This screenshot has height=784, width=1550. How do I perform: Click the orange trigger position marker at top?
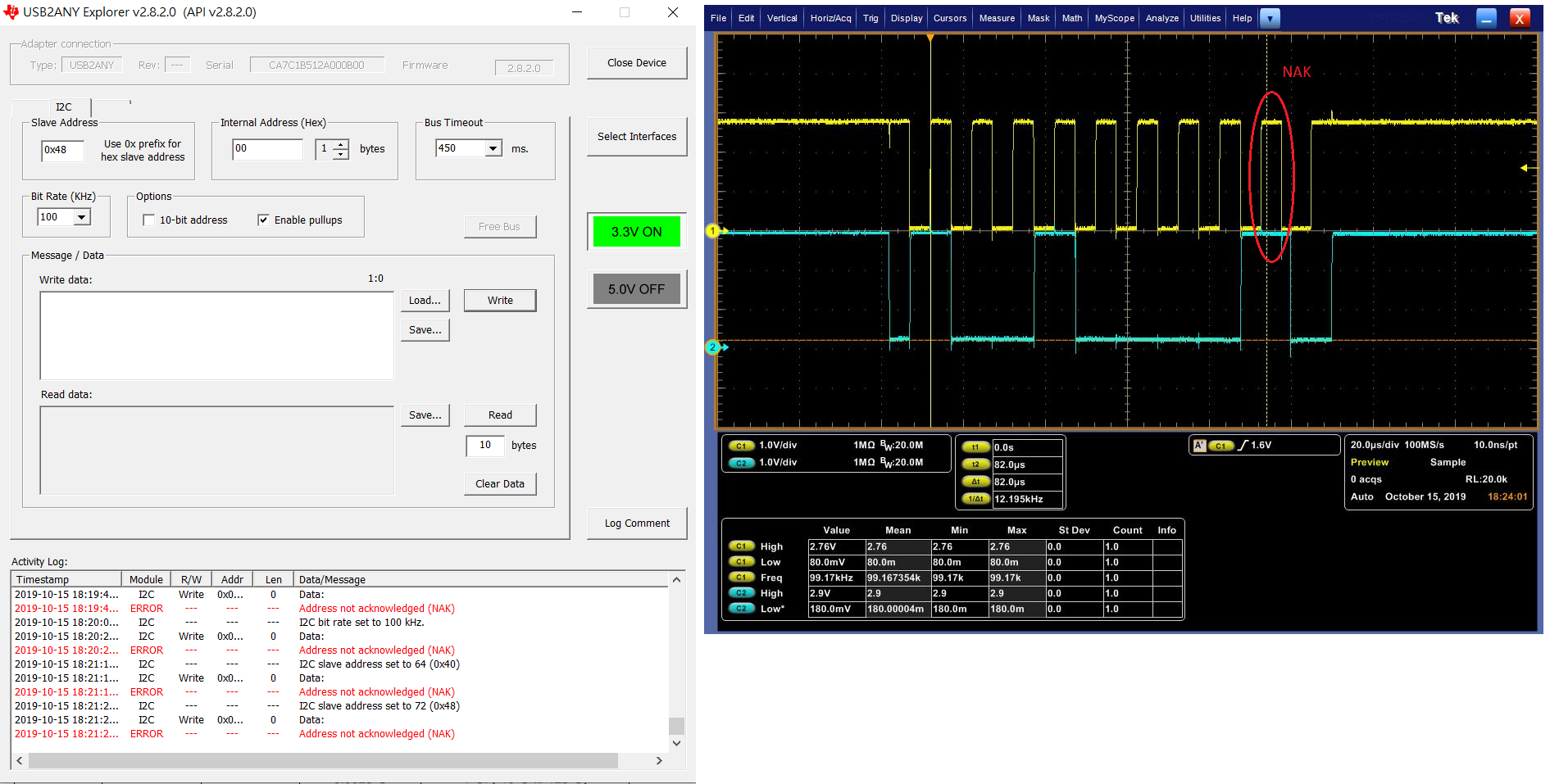coord(930,38)
